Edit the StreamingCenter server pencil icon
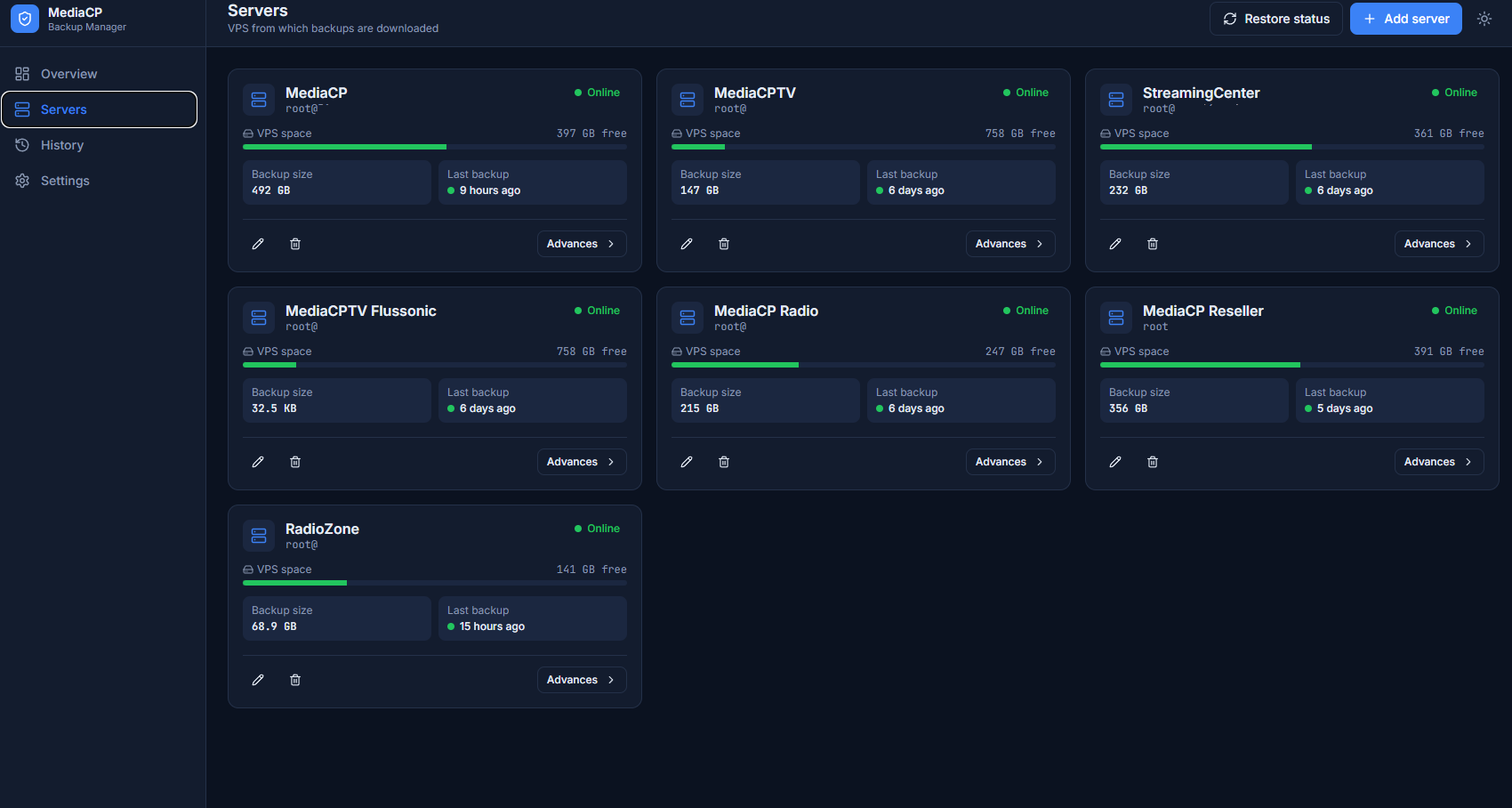The image size is (1512, 808). [x=1115, y=244]
